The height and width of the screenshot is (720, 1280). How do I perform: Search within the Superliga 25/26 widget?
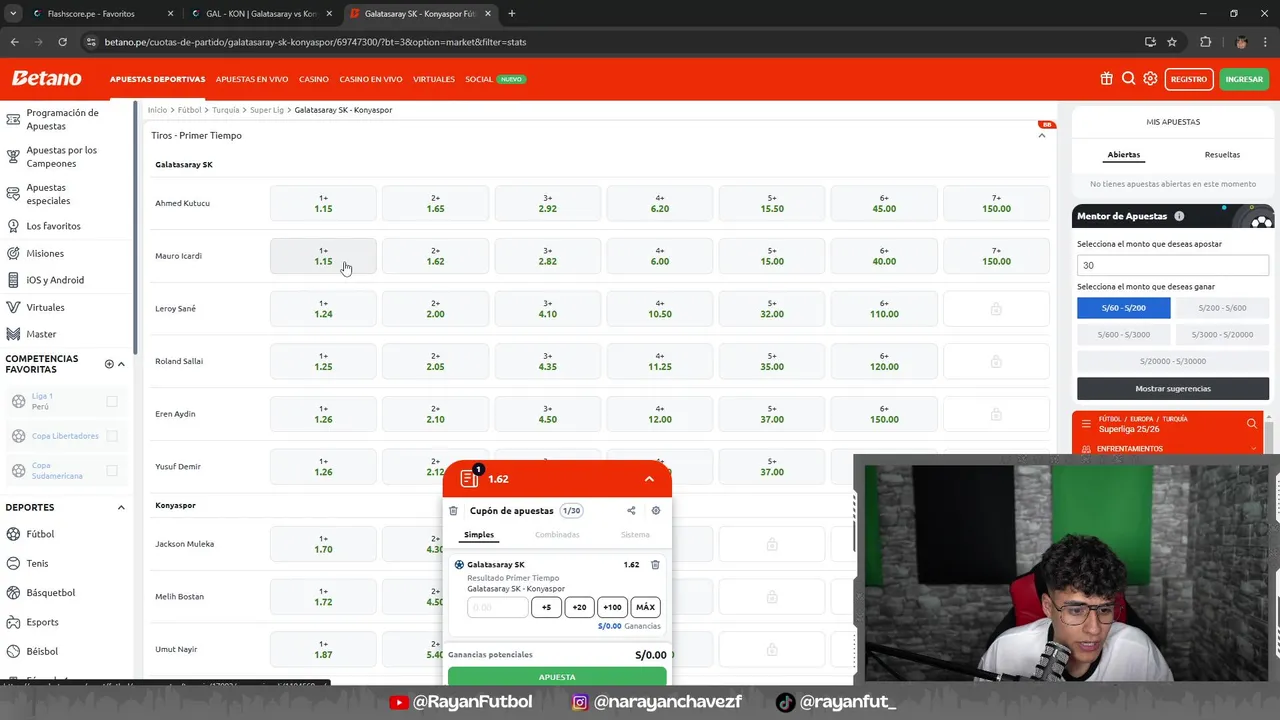click(x=1252, y=424)
